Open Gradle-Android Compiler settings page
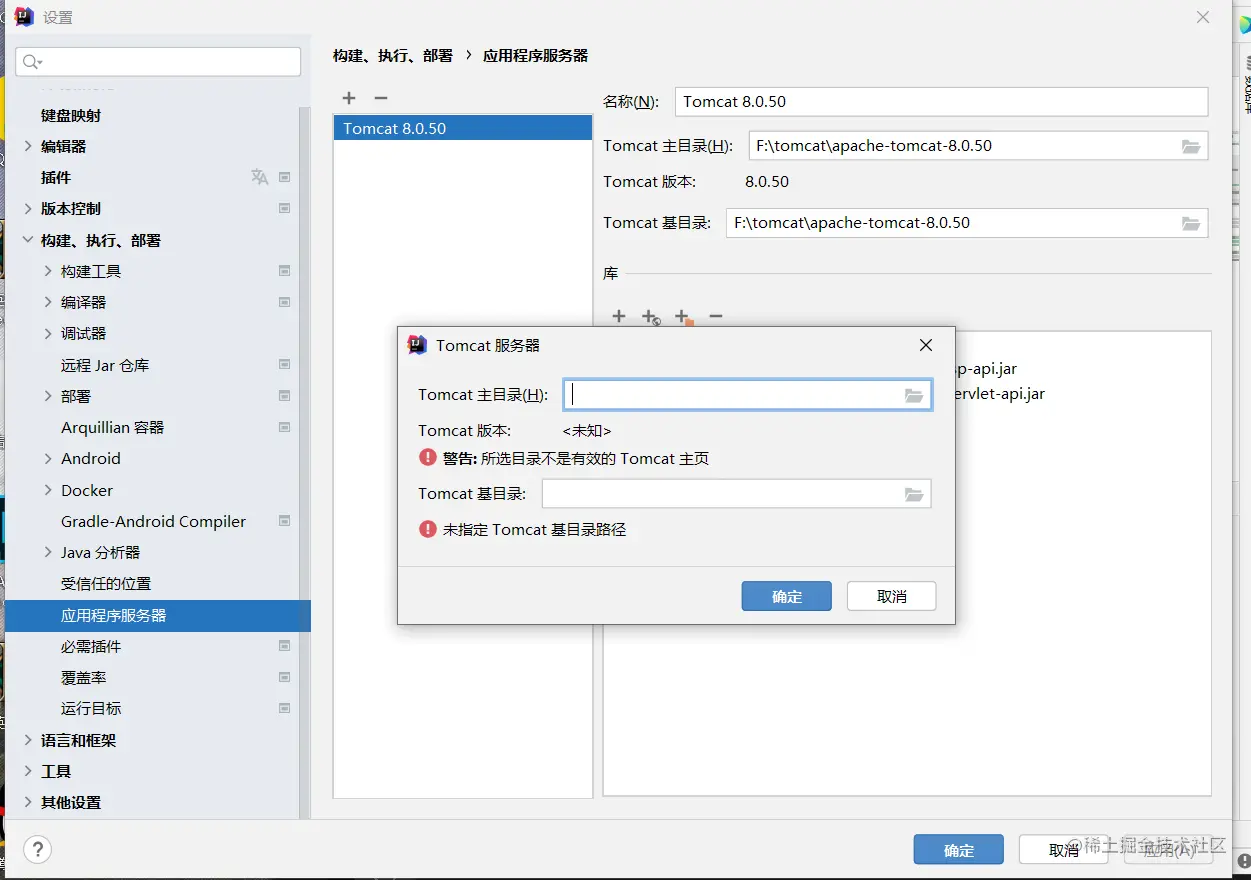 tap(153, 521)
